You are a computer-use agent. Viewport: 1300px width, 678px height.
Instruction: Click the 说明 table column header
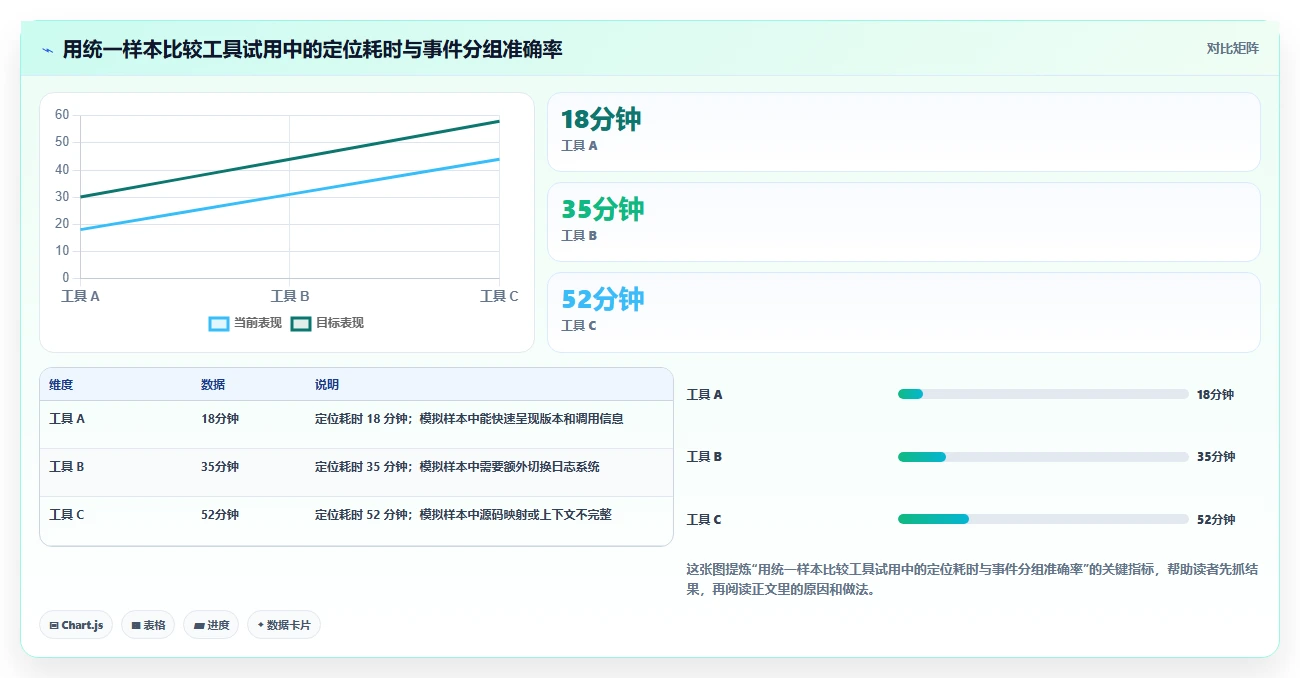coord(327,385)
